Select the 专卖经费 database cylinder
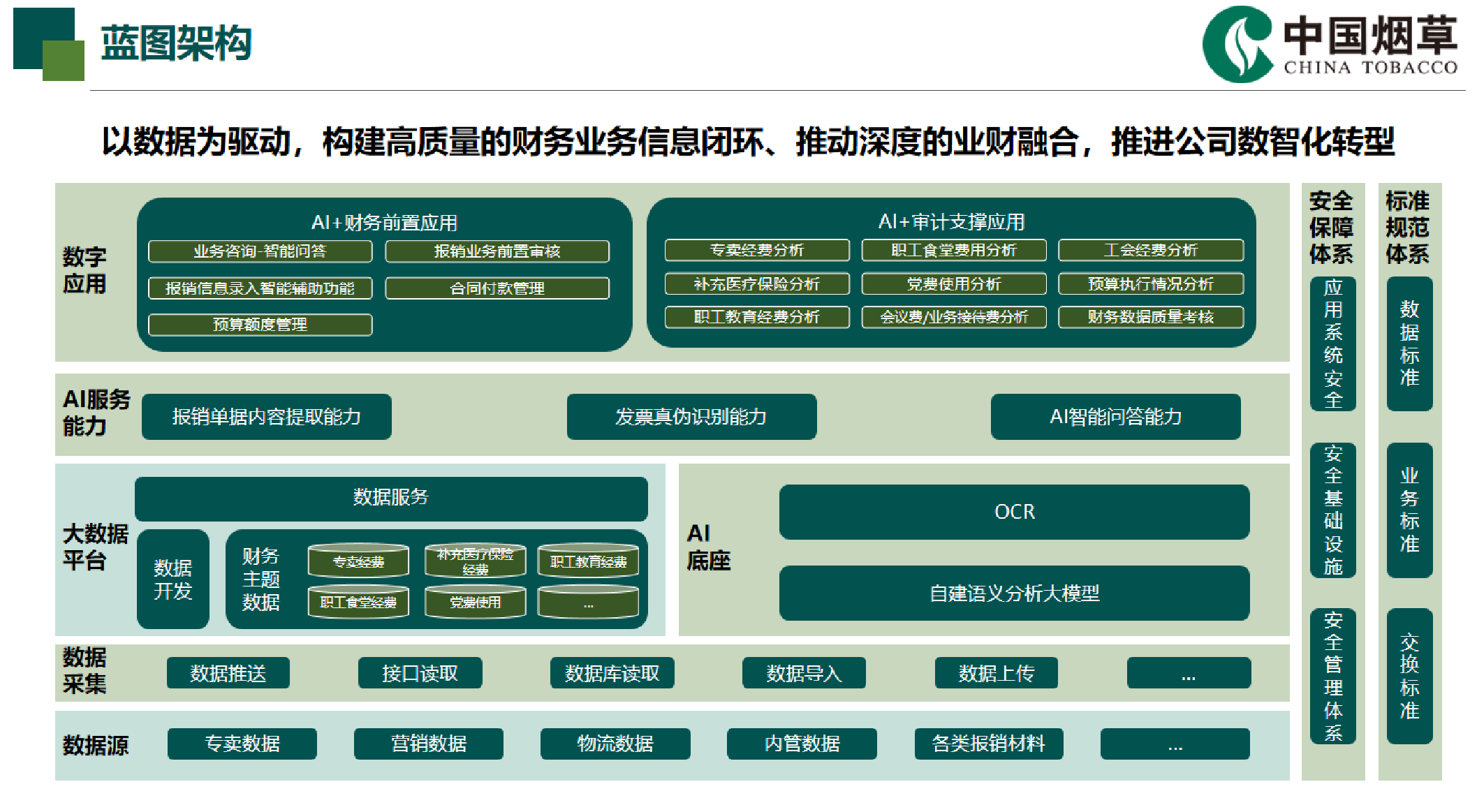Image resolution: width=1477 pixels, height=812 pixels. [x=358, y=561]
